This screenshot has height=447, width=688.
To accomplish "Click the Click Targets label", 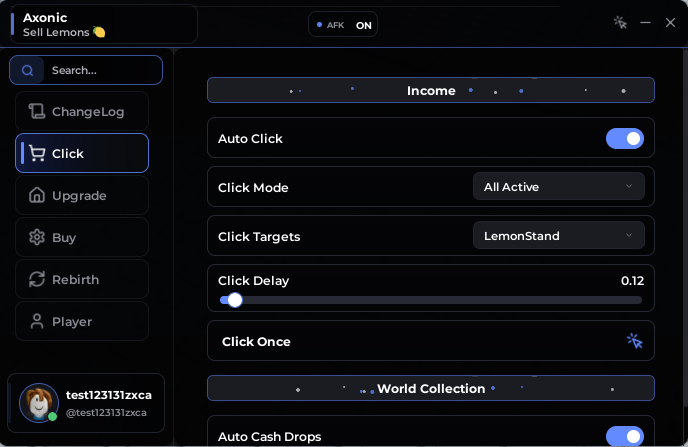I will (x=259, y=237).
